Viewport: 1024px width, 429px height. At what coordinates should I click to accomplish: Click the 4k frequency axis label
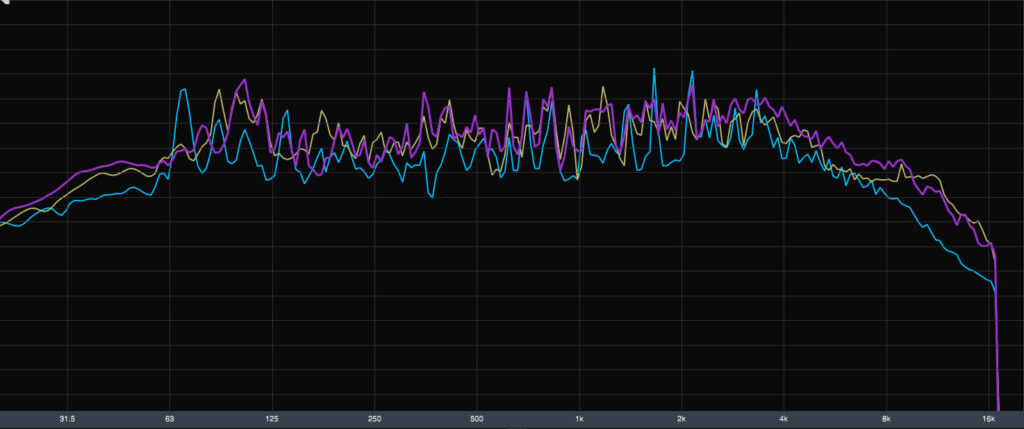[x=784, y=418]
